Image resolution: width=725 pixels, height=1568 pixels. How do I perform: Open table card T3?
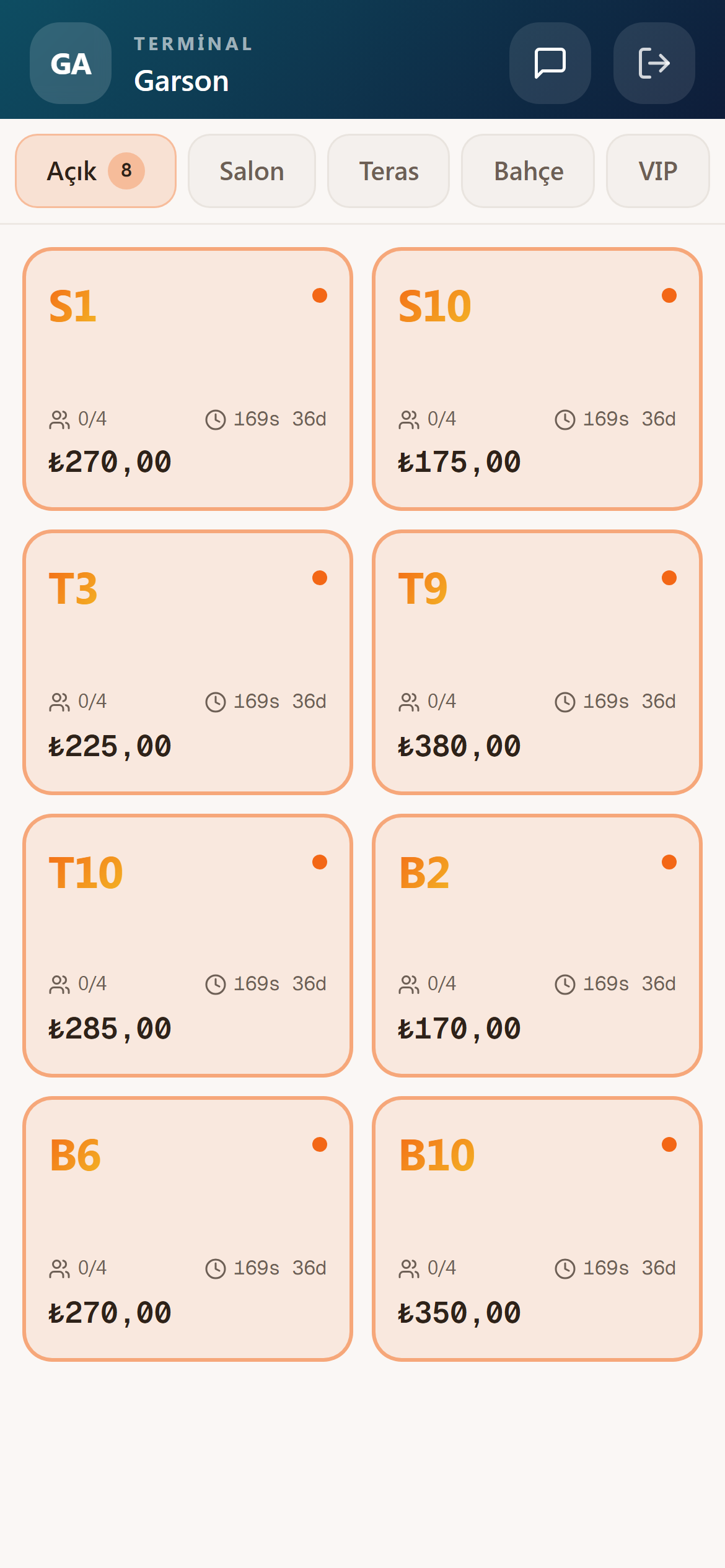pyautogui.click(x=188, y=662)
